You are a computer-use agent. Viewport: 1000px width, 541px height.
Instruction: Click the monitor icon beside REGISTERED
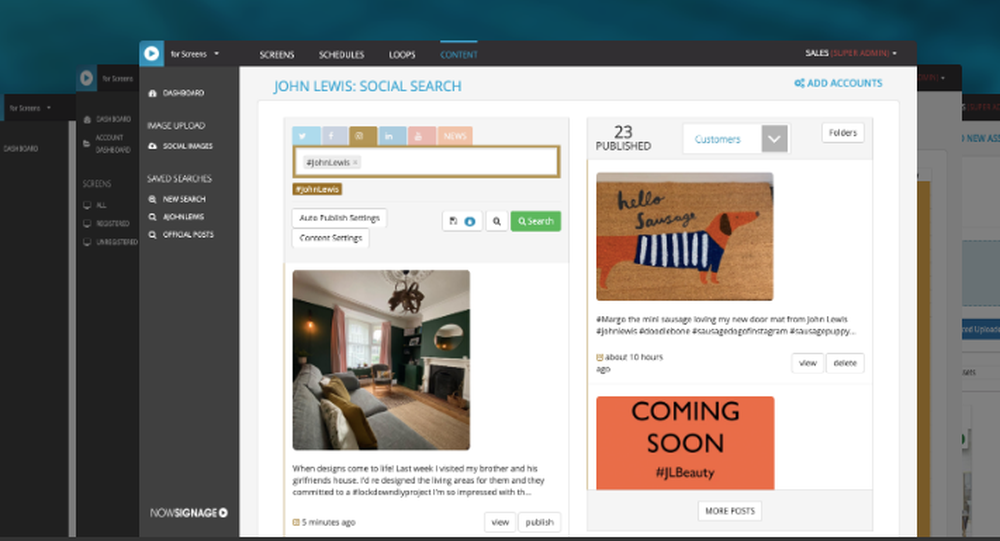(87, 224)
